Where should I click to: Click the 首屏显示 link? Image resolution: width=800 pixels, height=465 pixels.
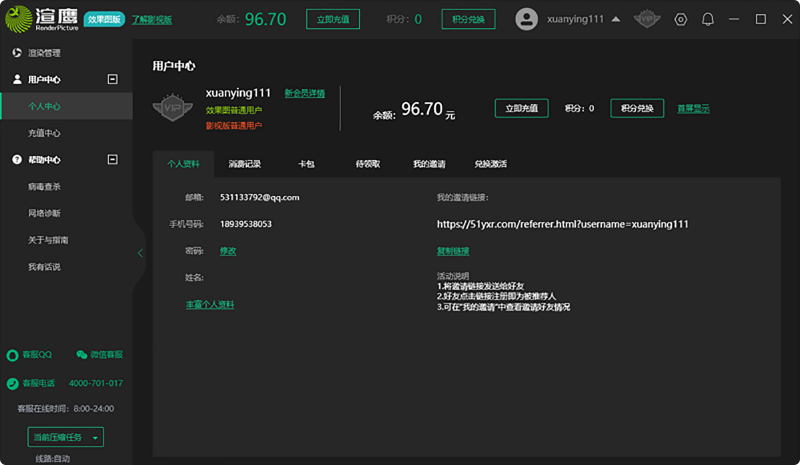[693, 109]
